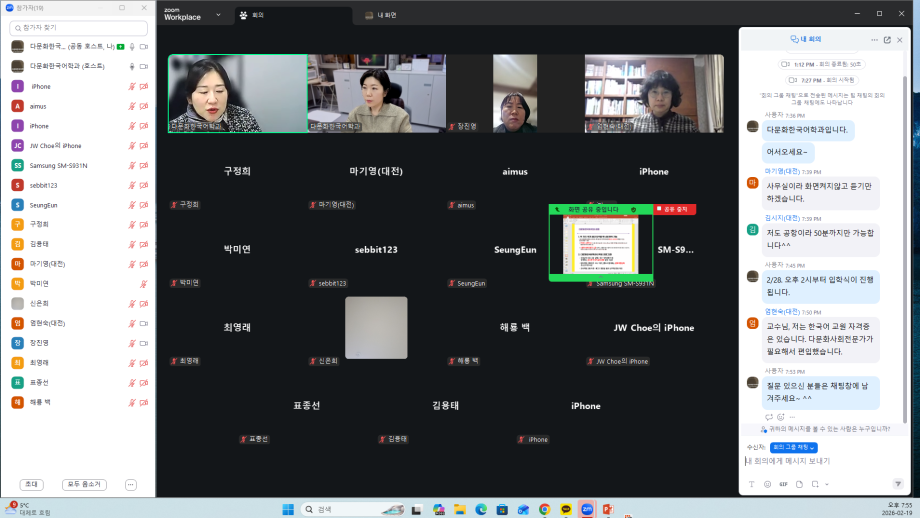Select the 신은희 profile picture tile
920x518 pixels.
coord(376,328)
